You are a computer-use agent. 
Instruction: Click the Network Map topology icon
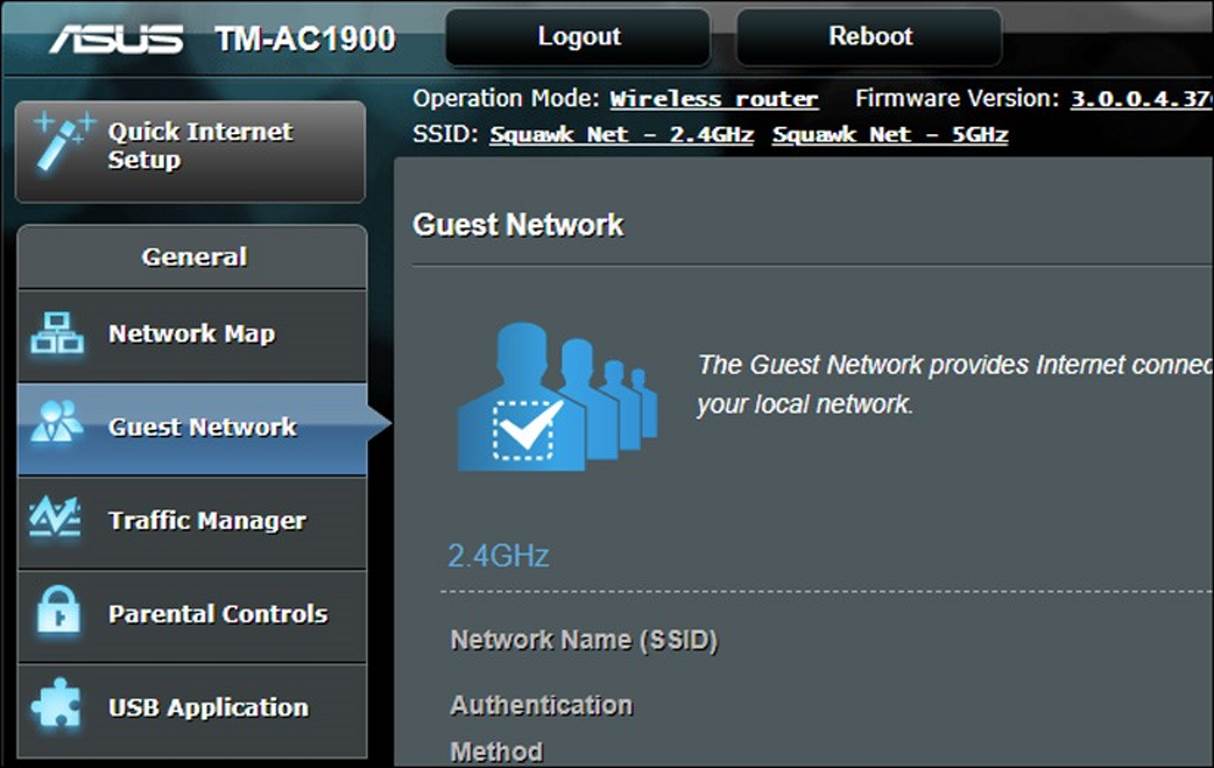[x=57, y=334]
